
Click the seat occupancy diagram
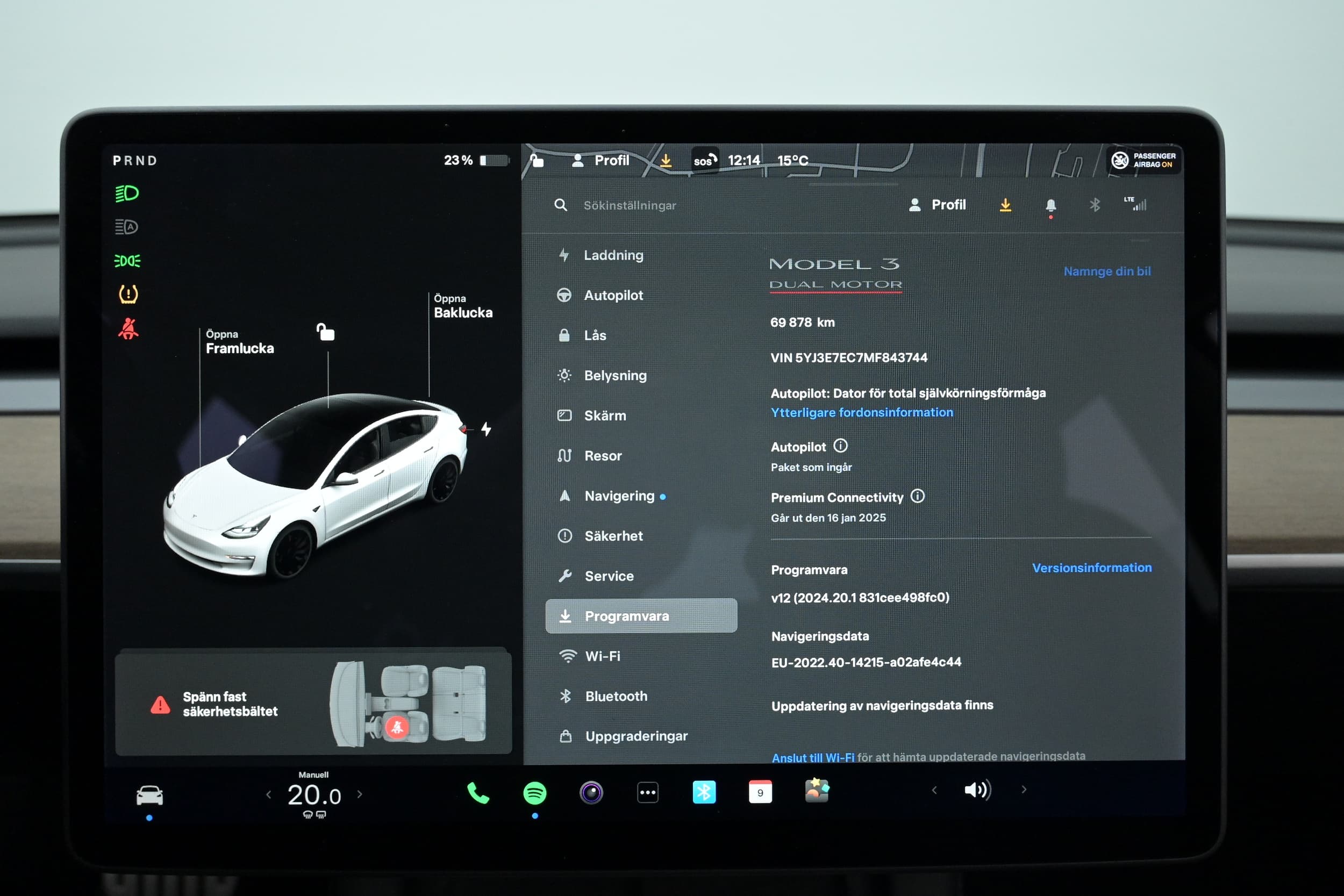point(408,704)
